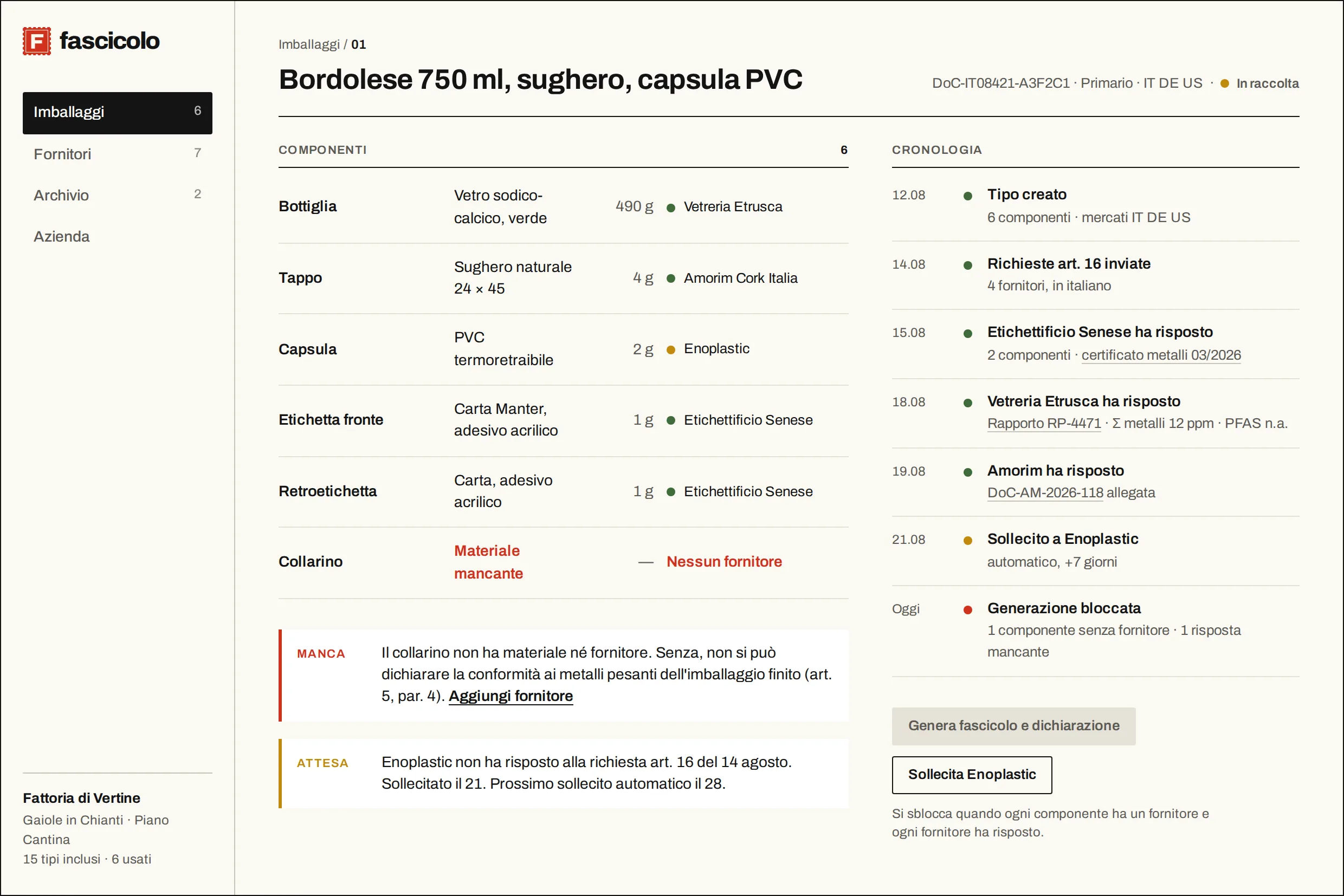Viewport: 1344px width, 896px height.
Task: Click the Fattoria di Vertine account name
Action: 82,798
